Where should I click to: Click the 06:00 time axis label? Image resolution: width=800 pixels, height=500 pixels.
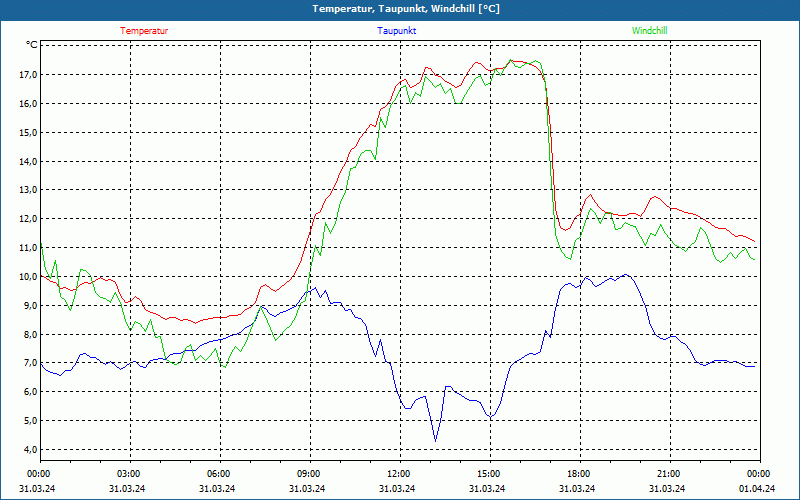point(220,474)
